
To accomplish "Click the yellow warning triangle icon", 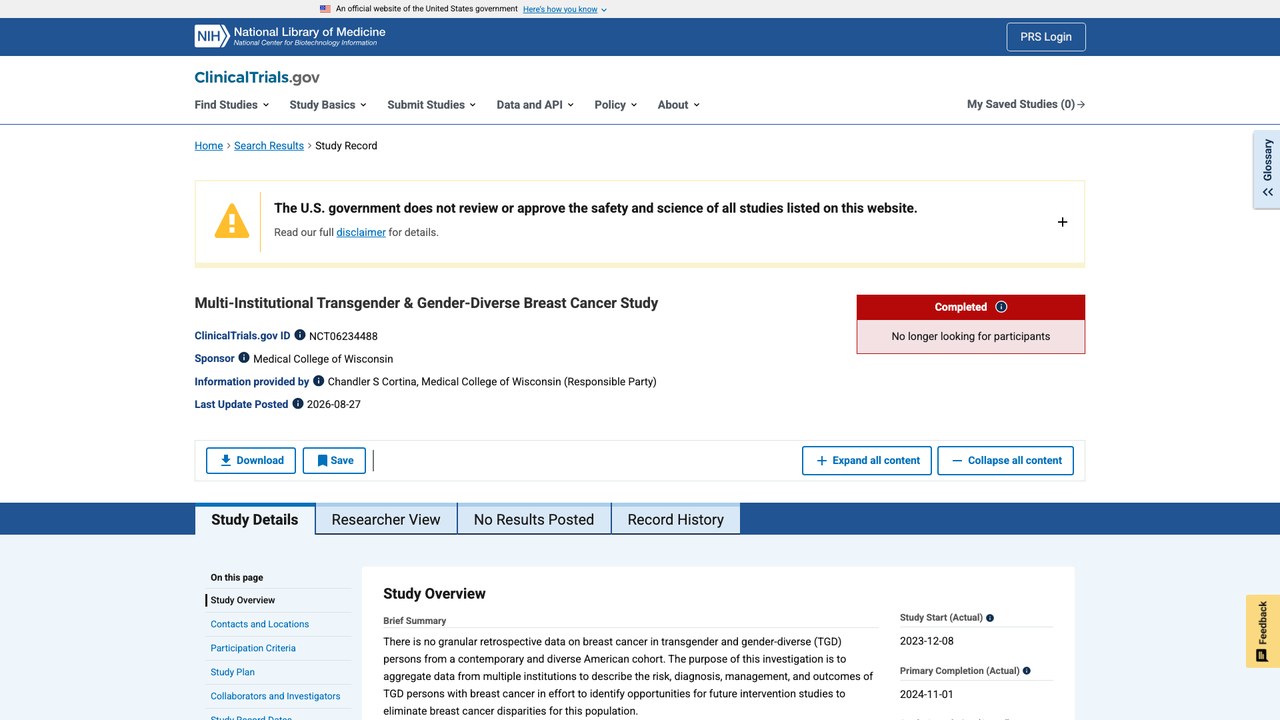I will pyautogui.click(x=232, y=221).
